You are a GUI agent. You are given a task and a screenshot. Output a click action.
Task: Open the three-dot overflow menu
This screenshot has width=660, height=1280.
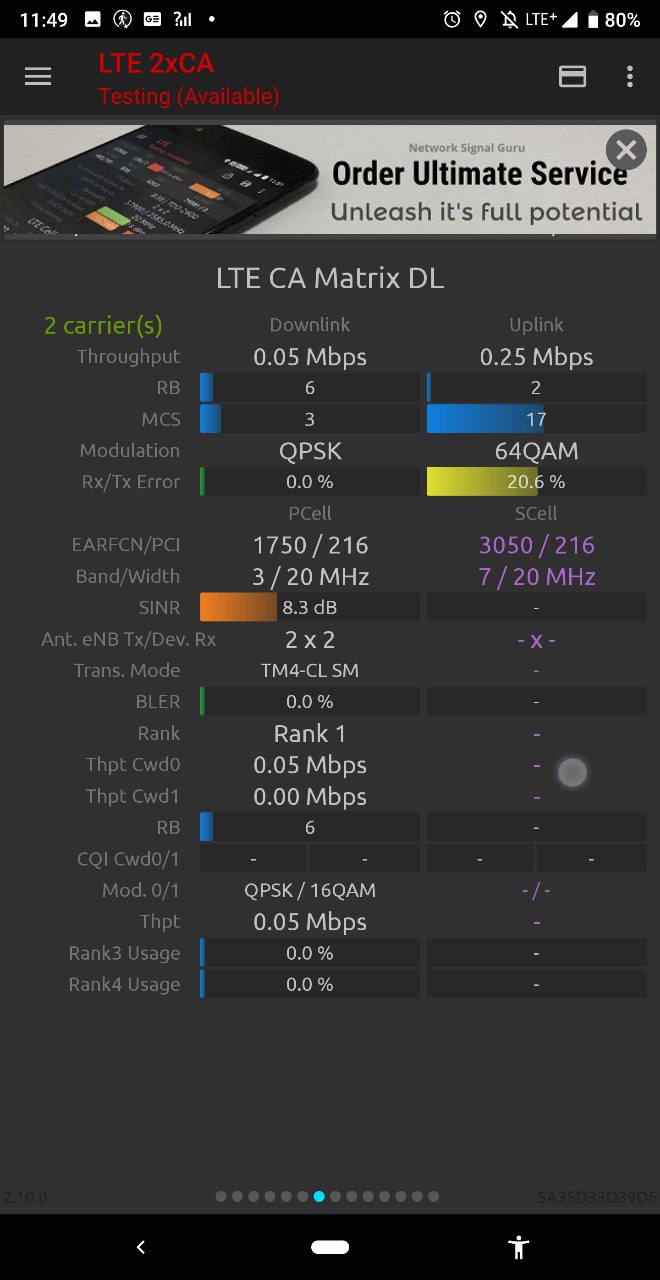pyautogui.click(x=629, y=77)
